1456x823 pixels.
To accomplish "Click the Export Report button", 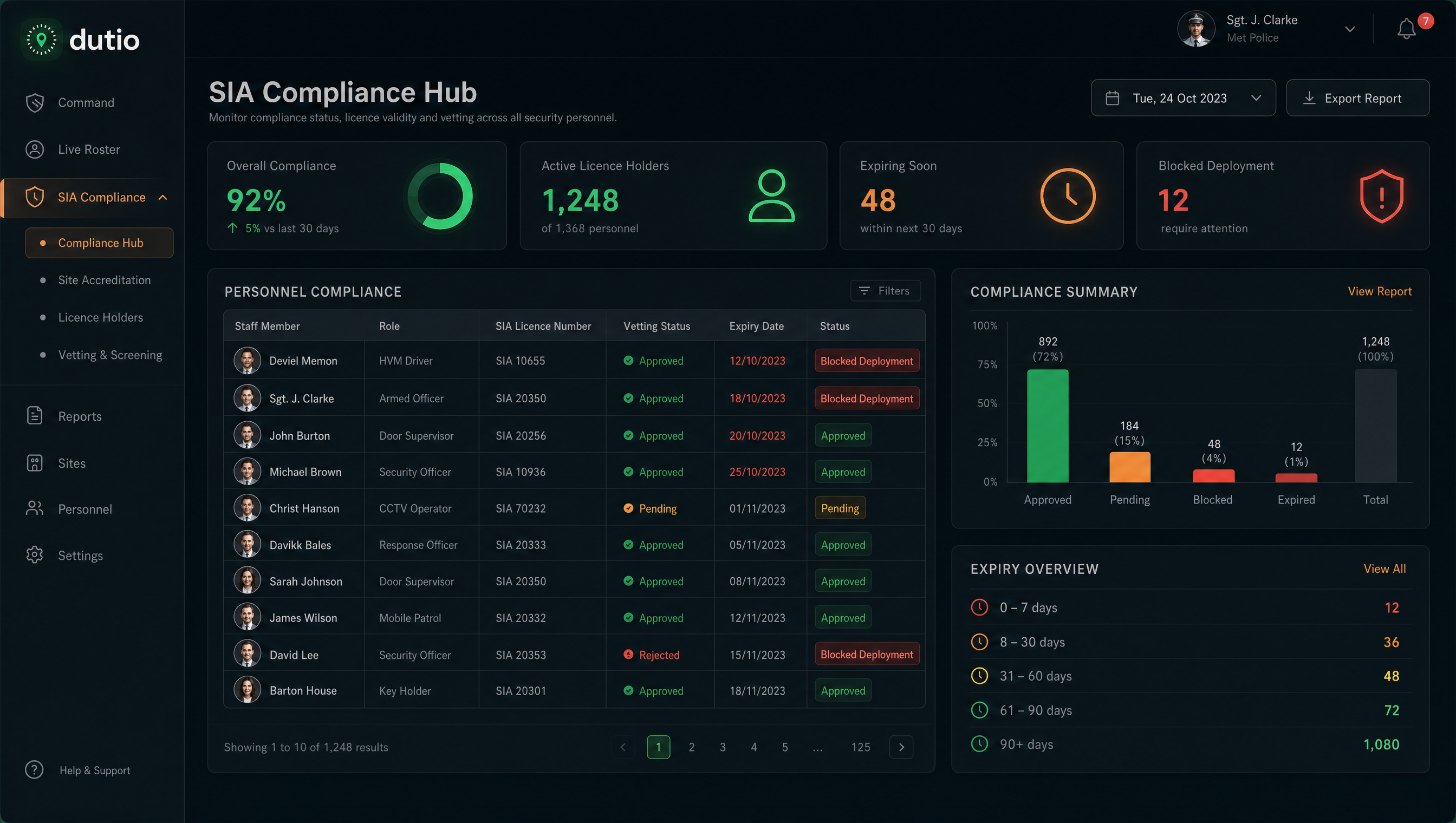I will 1357,98.
